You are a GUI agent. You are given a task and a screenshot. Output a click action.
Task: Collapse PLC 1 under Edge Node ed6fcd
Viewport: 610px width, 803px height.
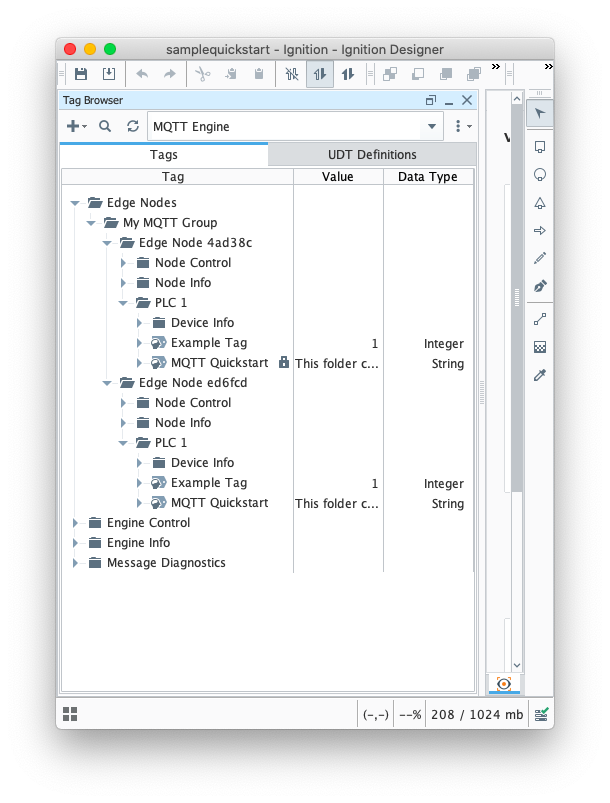(x=123, y=443)
